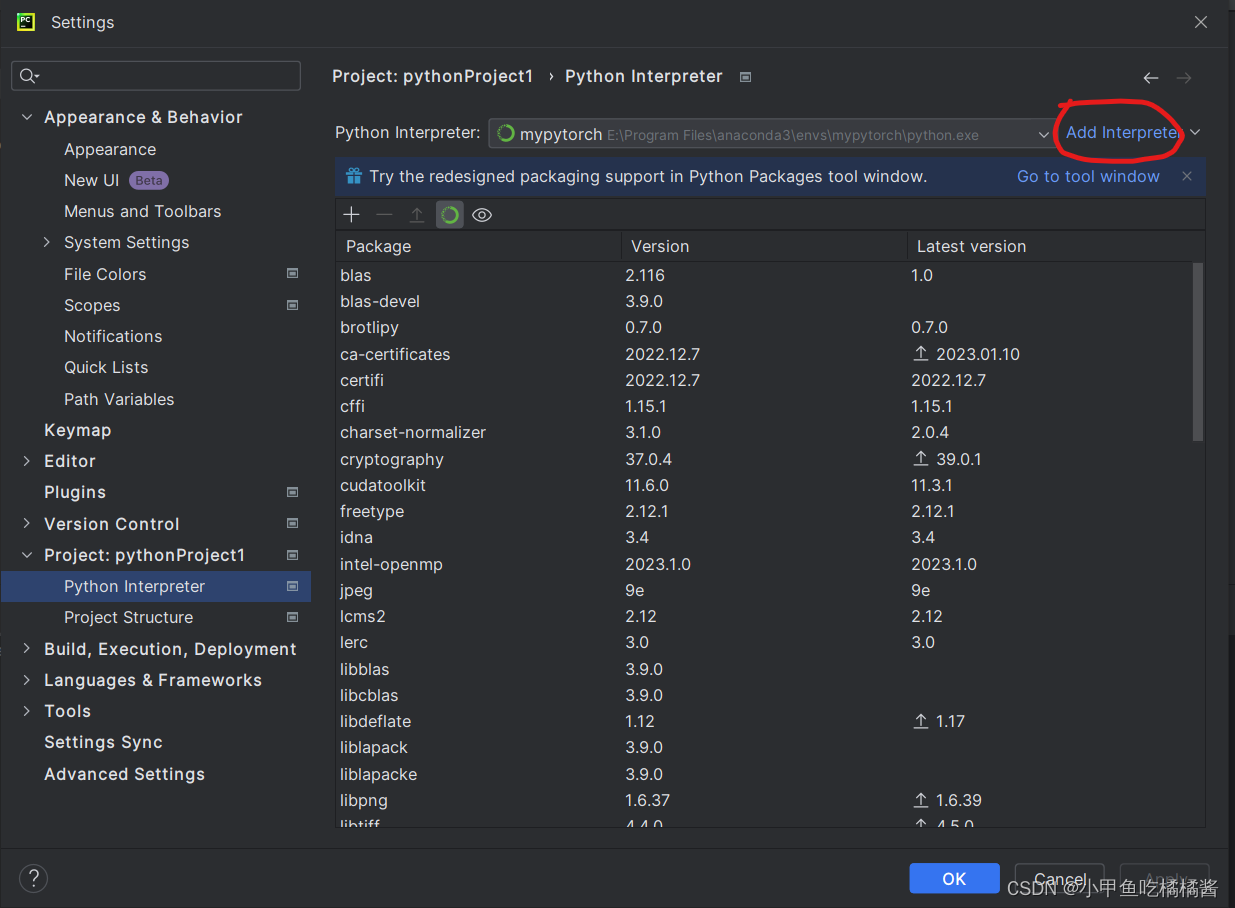Expand Languages & Frameworks section
Viewport: 1235px width, 908px height.
tap(27, 680)
